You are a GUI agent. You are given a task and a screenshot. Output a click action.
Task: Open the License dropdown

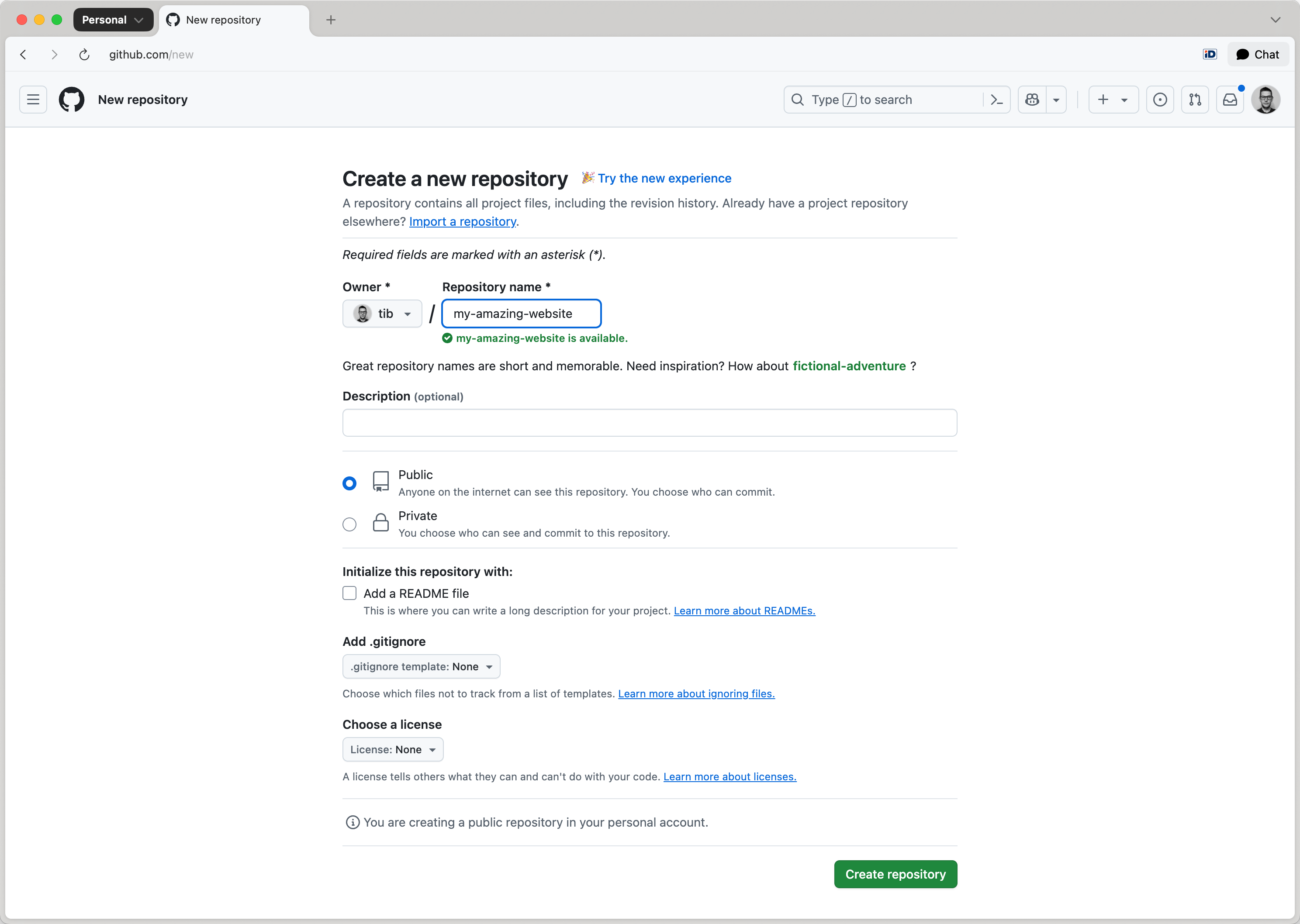click(393, 749)
